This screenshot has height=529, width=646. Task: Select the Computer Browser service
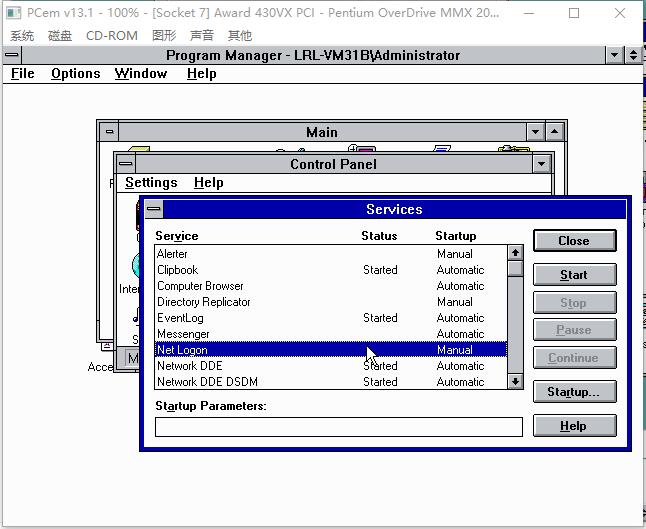pyautogui.click(x=331, y=286)
